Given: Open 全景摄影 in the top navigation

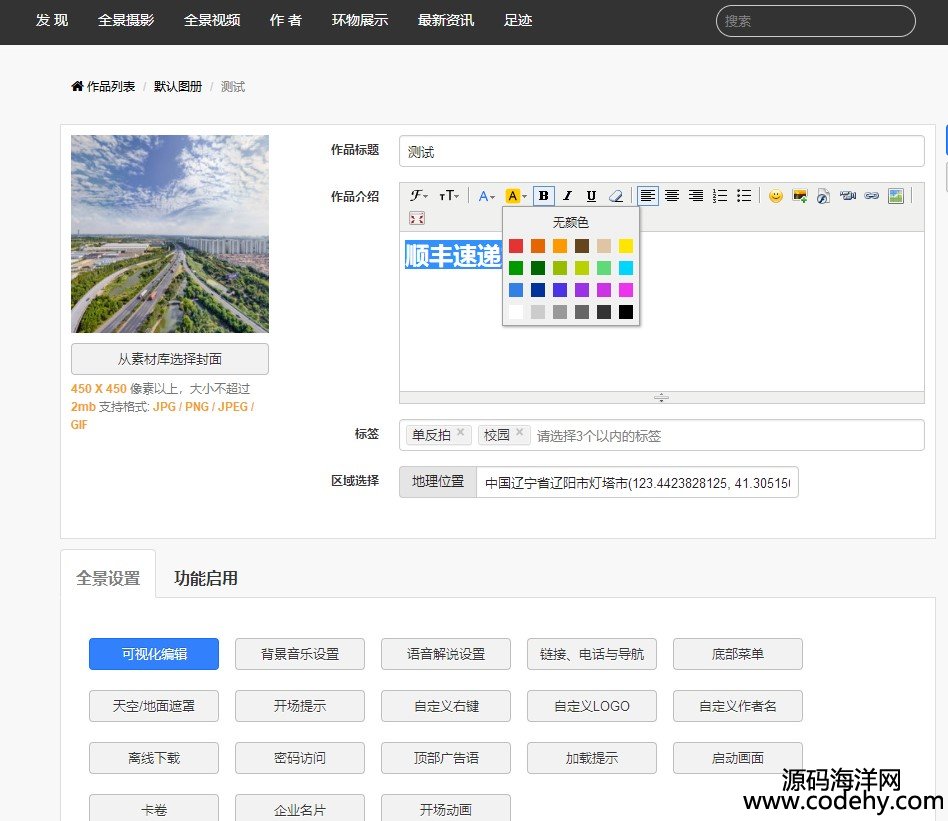Looking at the screenshot, I should (x=126, y=21).
